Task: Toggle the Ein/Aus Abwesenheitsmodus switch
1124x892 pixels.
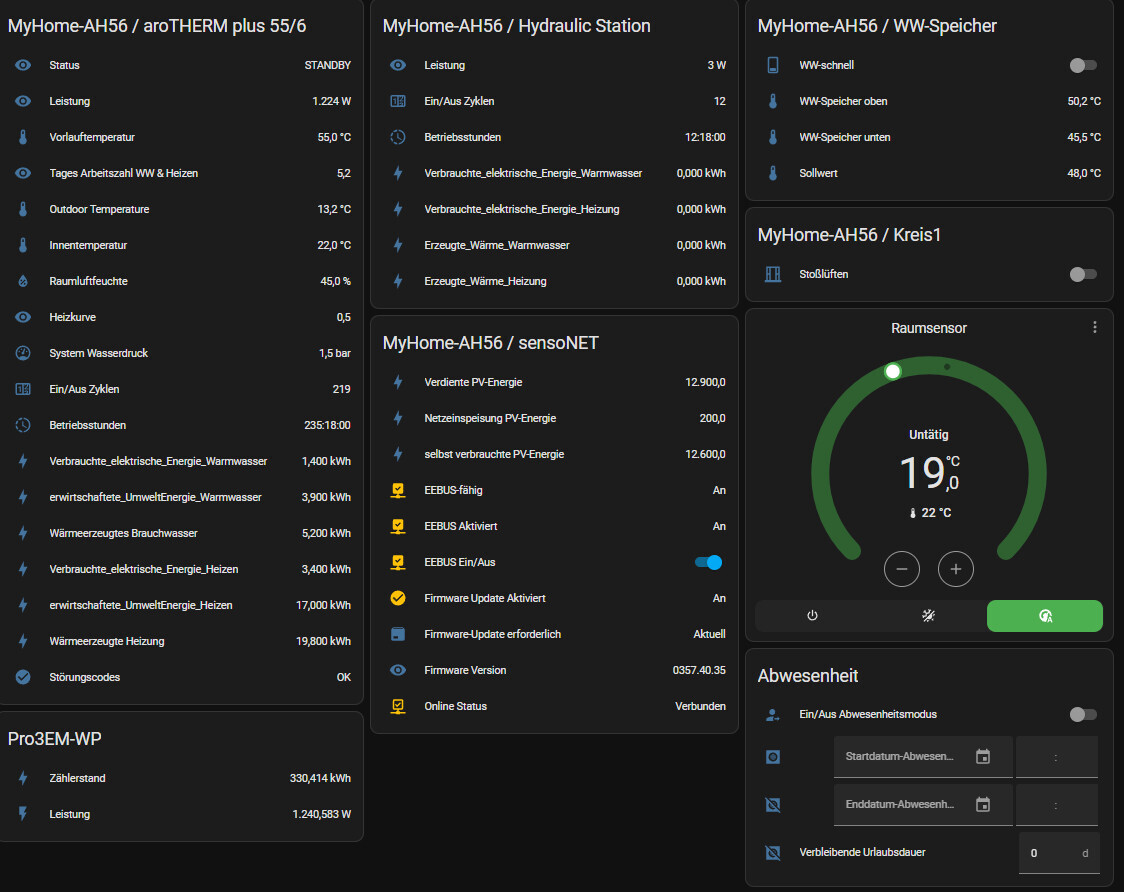Action: tap(1083, 714)
